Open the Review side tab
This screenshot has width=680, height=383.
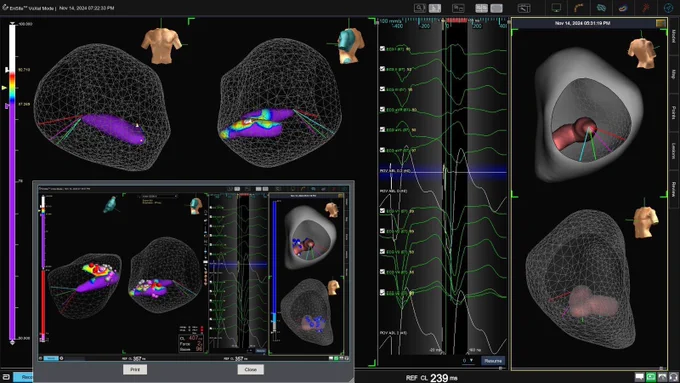tap(674, 189)
